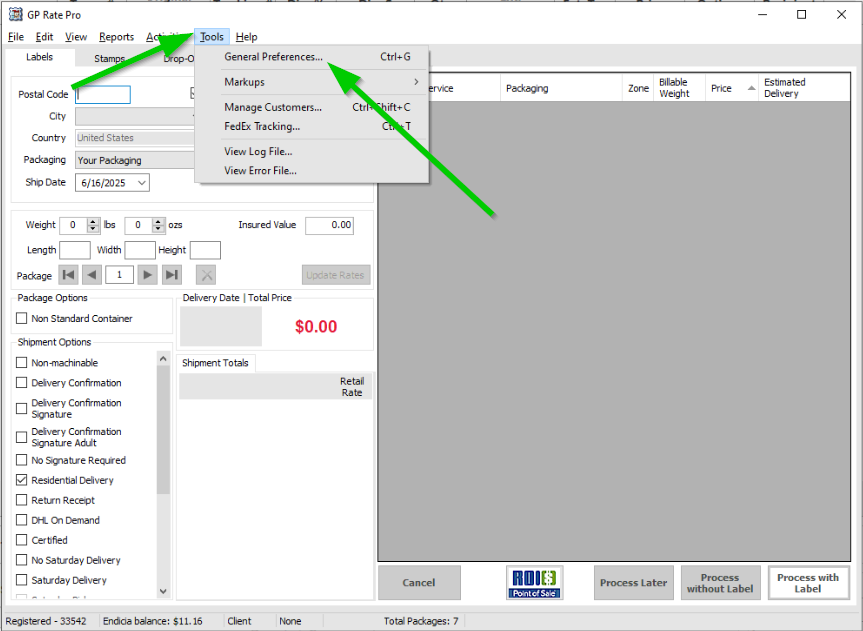Check No Saturday Delivery option
This screenshot has width=863, height=631.
point(21,560)
